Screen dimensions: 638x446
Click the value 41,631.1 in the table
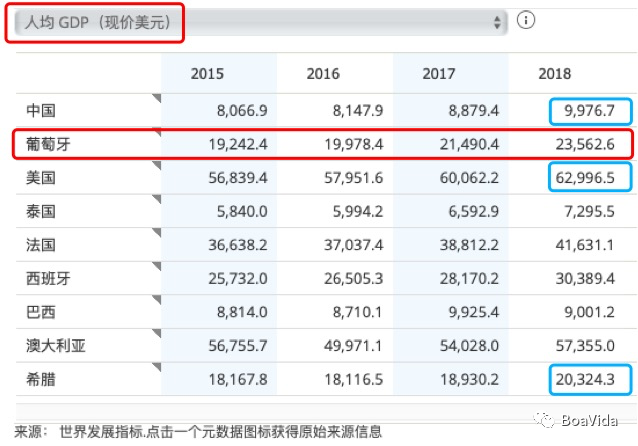[x=585, y=245]
